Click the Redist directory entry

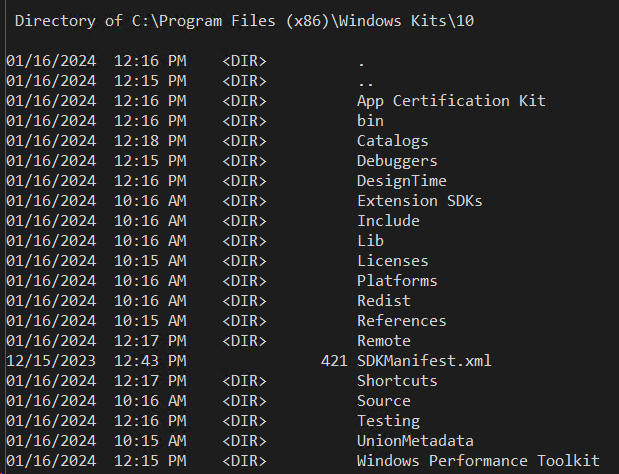(x=384, y=301)
